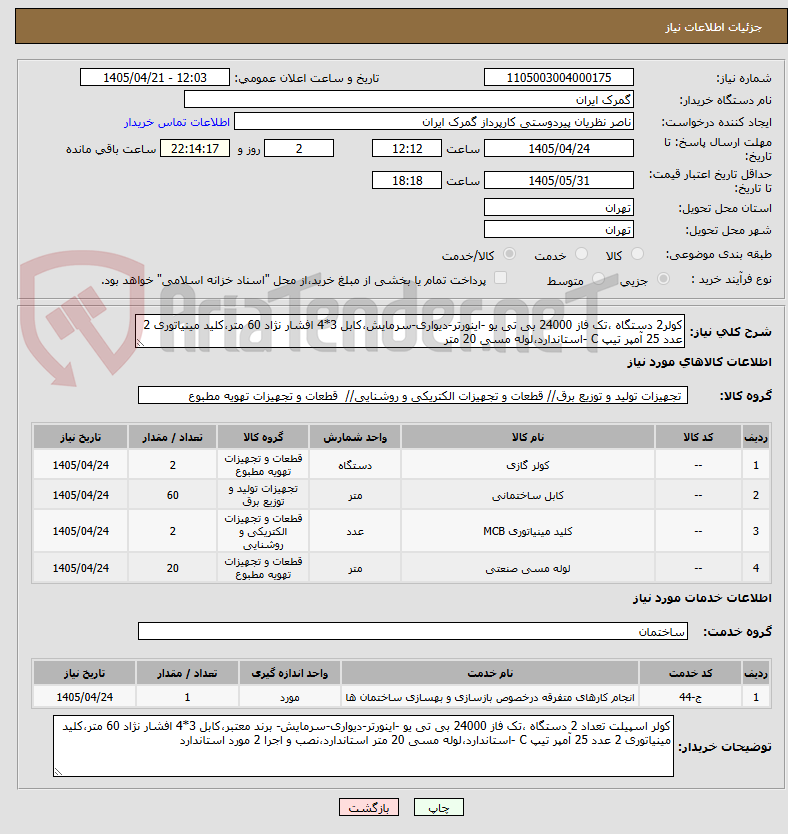Click quantity 20 in لوله مسی row
Screen dimensions: 788x834
(x=172, y=569)
